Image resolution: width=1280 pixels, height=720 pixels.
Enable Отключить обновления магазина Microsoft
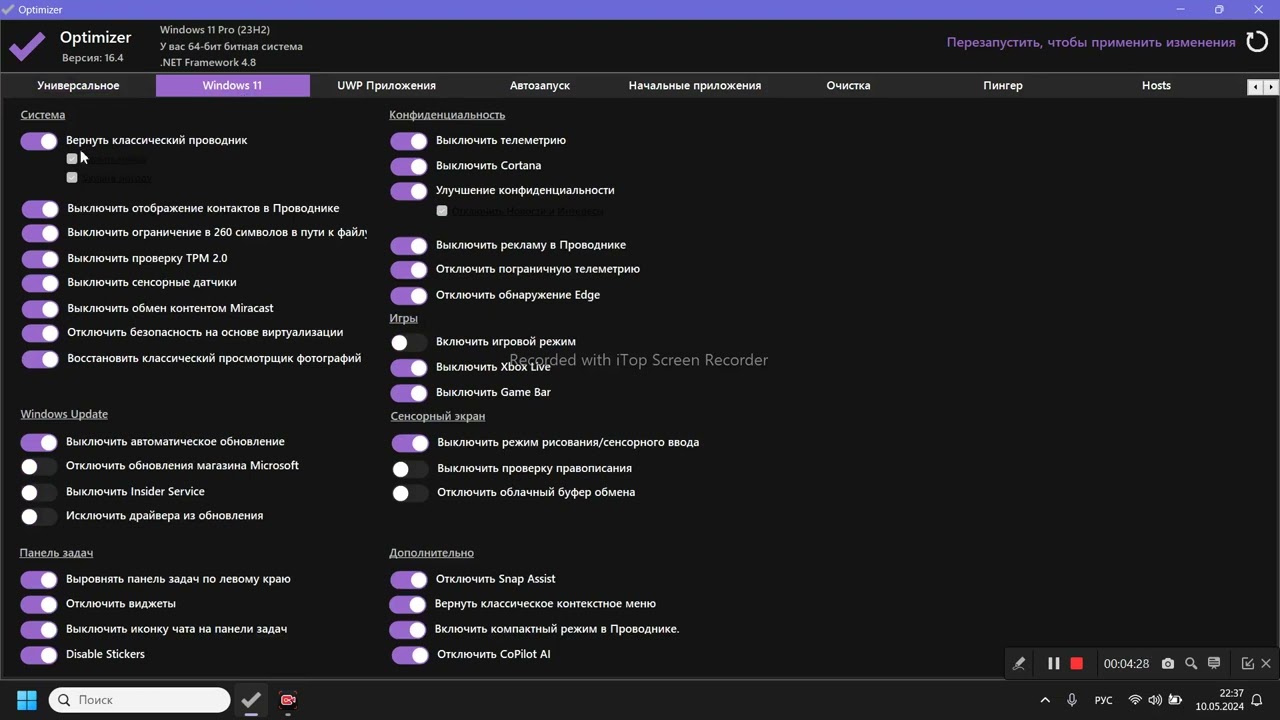tap(39, 467)
